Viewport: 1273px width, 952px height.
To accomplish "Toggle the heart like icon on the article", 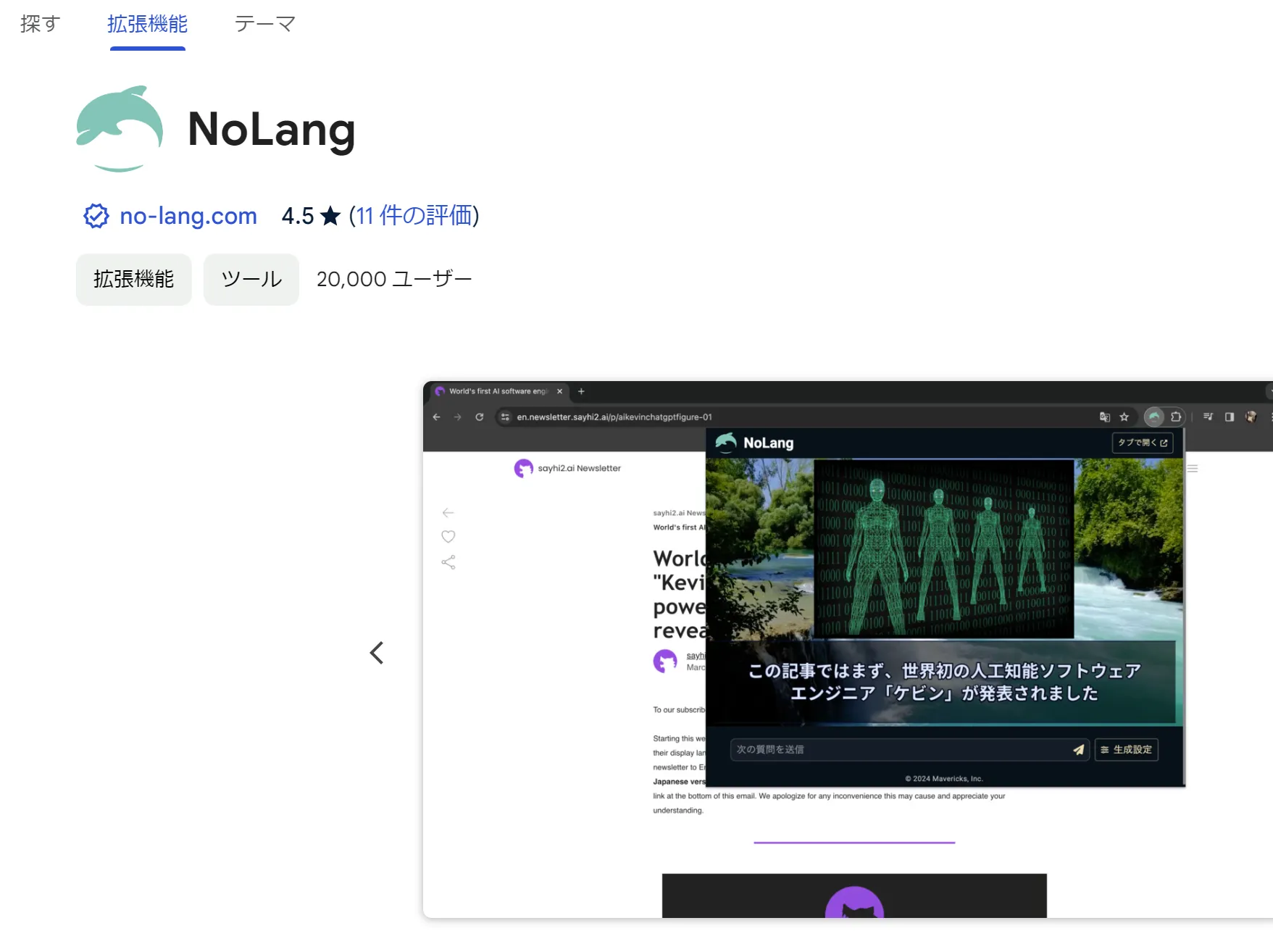I will pos(448,536).
